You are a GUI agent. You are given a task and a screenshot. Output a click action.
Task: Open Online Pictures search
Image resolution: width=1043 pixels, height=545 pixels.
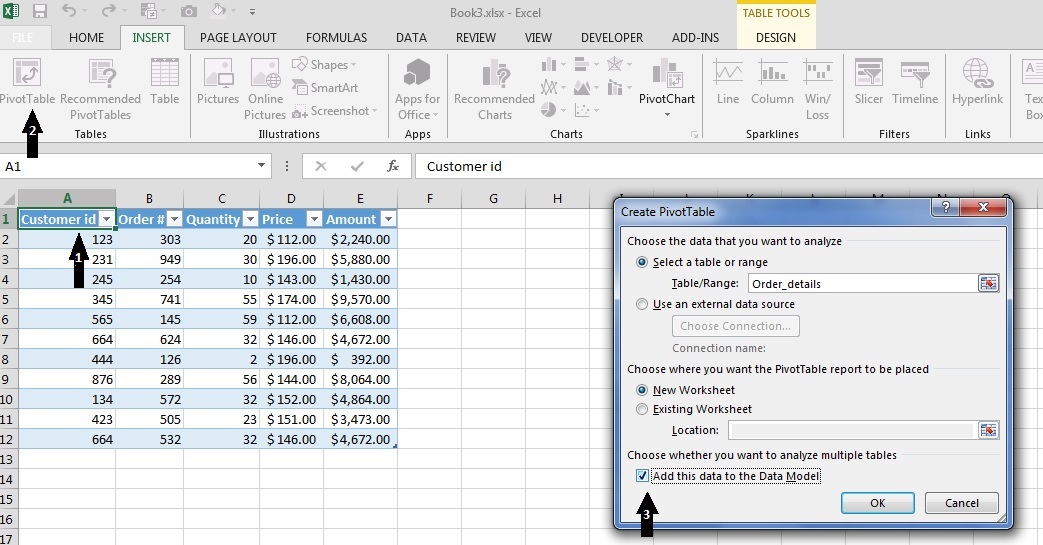tap(265, 89)
